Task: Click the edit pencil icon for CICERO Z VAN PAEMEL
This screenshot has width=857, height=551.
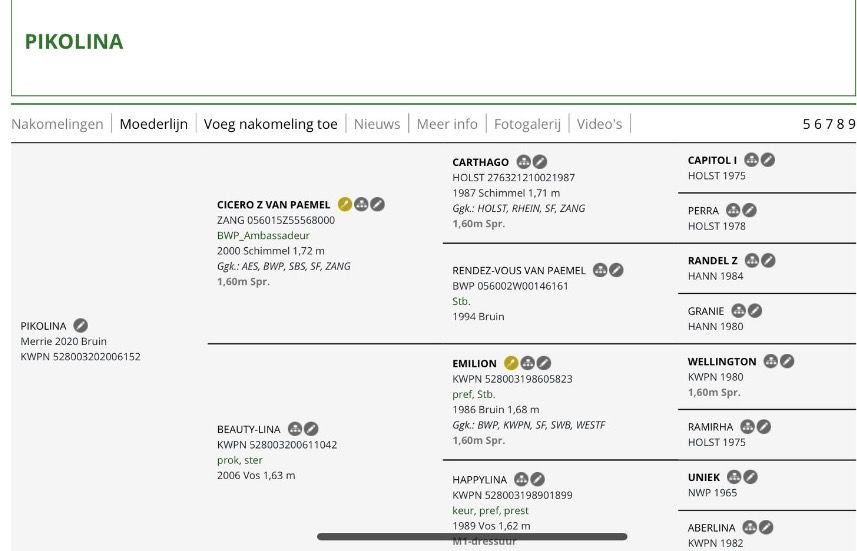Action: coord(378,204)
